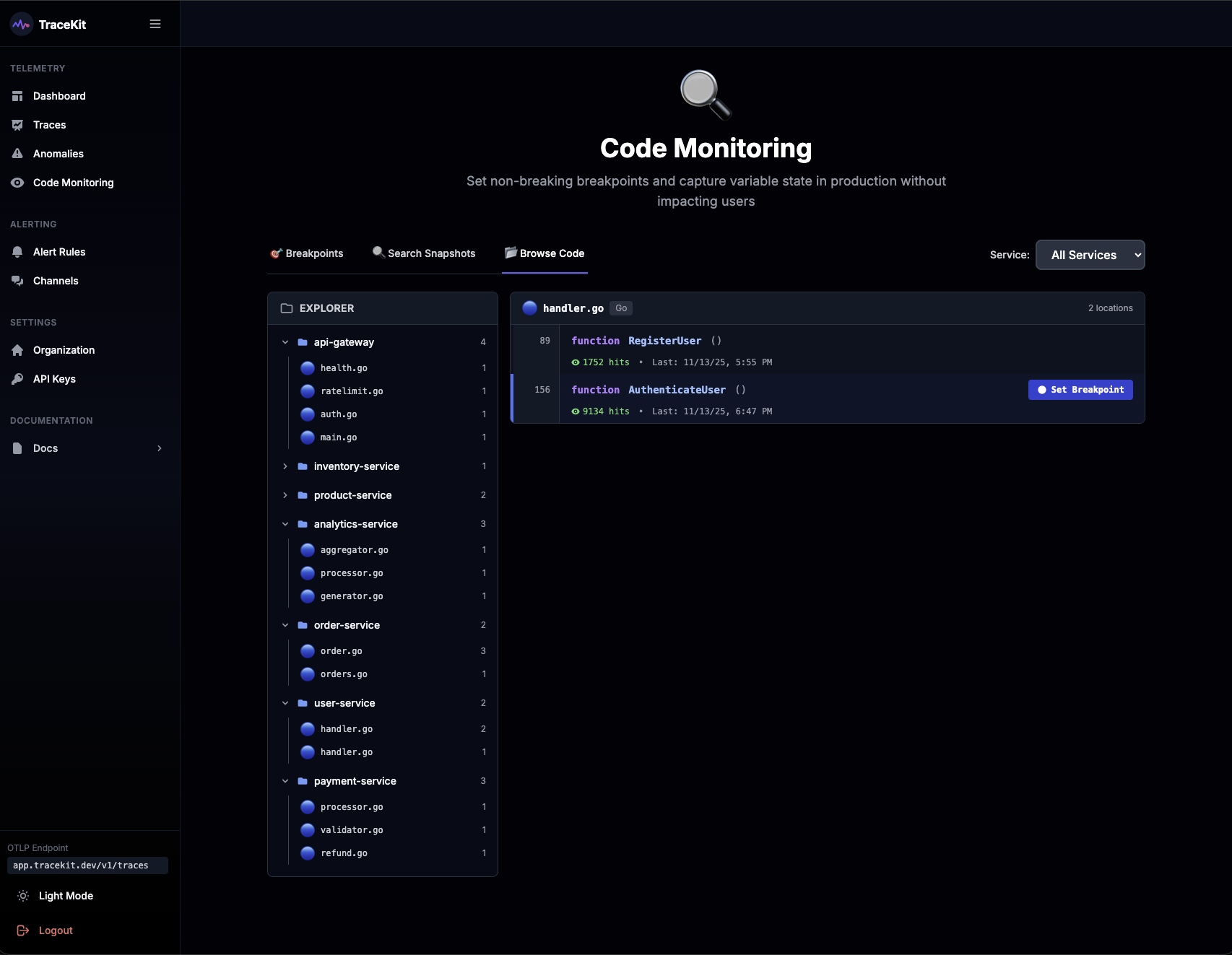The height and width of the screenshot is (955, 1232).
Task: Click the Code Monitoring eye icon
Action: 17,183
